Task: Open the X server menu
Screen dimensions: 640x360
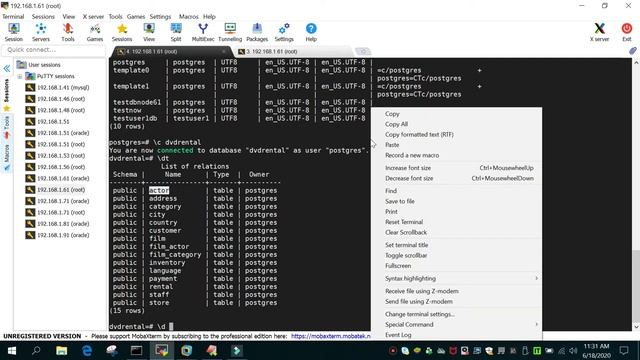Action: click(x=93, y=17)
